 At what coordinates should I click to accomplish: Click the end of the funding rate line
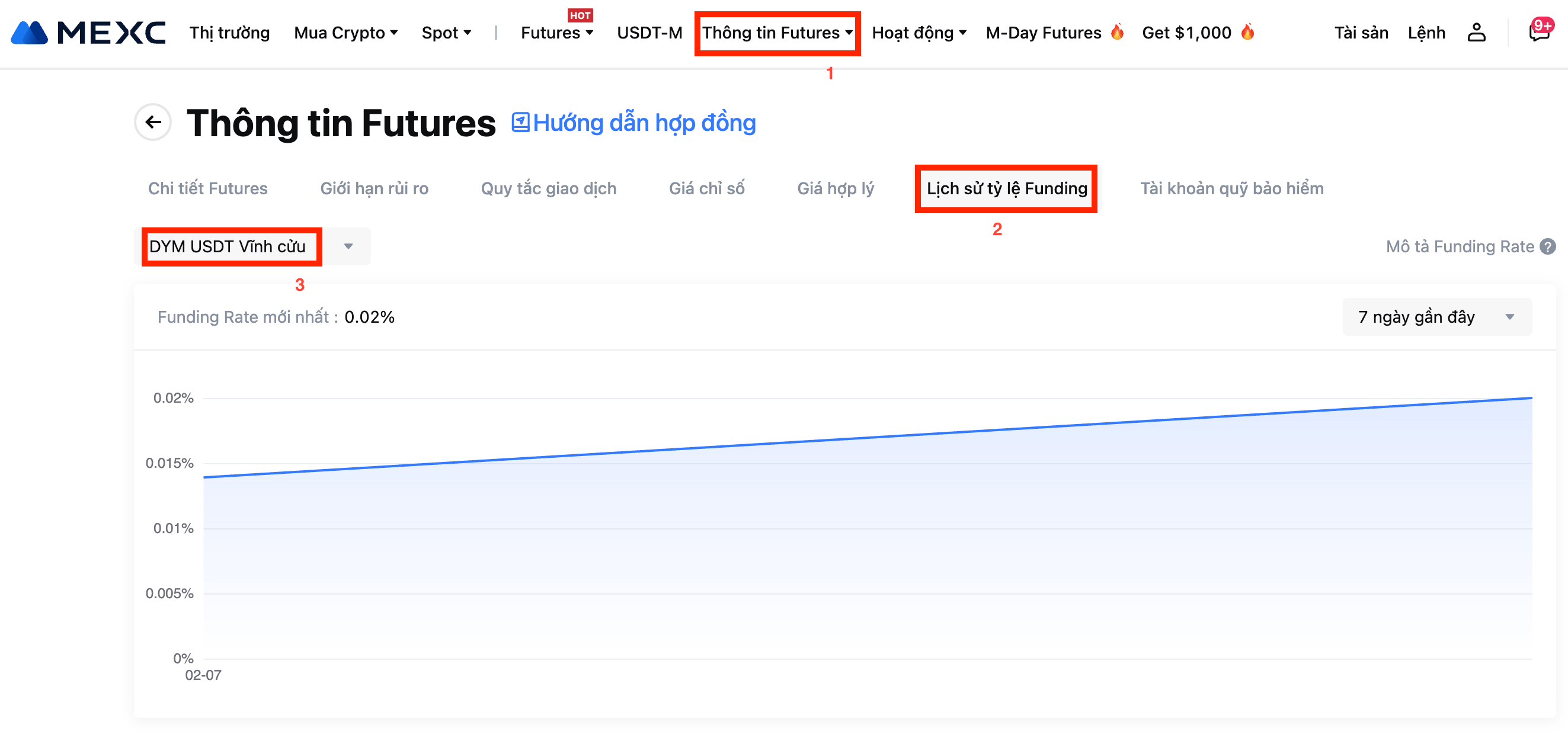(1531, 398)
